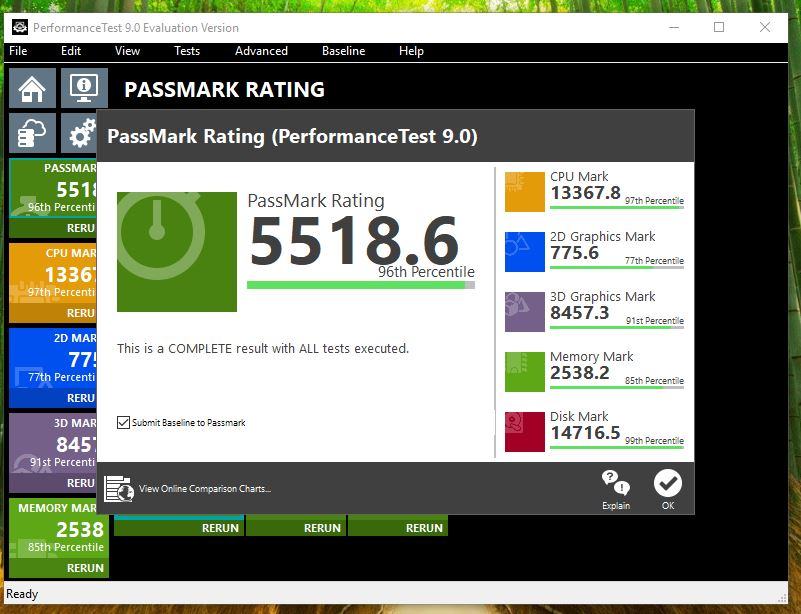Open the Edit menu

pyautogui.click(x=71, y=51)
